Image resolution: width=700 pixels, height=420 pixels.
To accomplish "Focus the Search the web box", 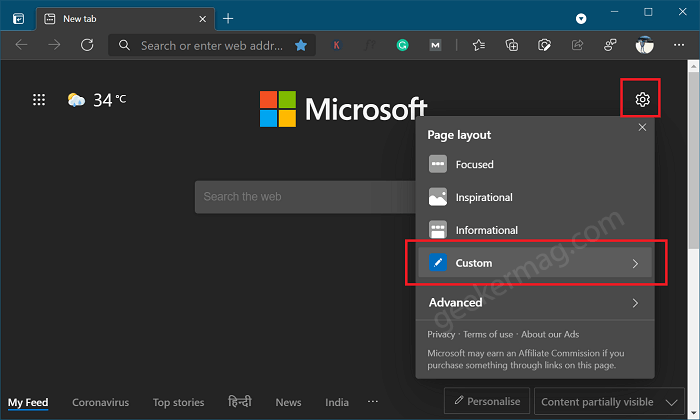I will pos(305,197).
